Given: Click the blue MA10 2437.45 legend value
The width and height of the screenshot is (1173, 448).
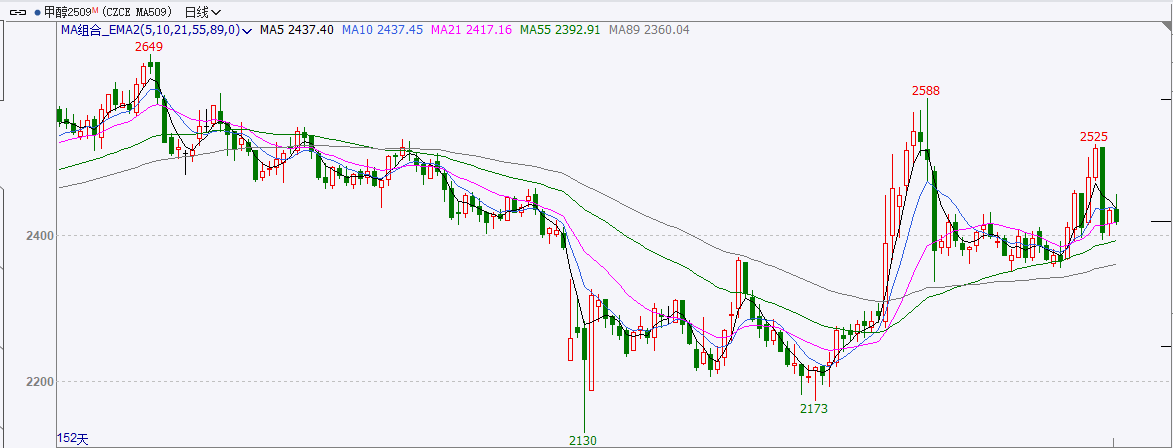Looking at the screenshot, I should pyautogui.click(x=382, y=30).
